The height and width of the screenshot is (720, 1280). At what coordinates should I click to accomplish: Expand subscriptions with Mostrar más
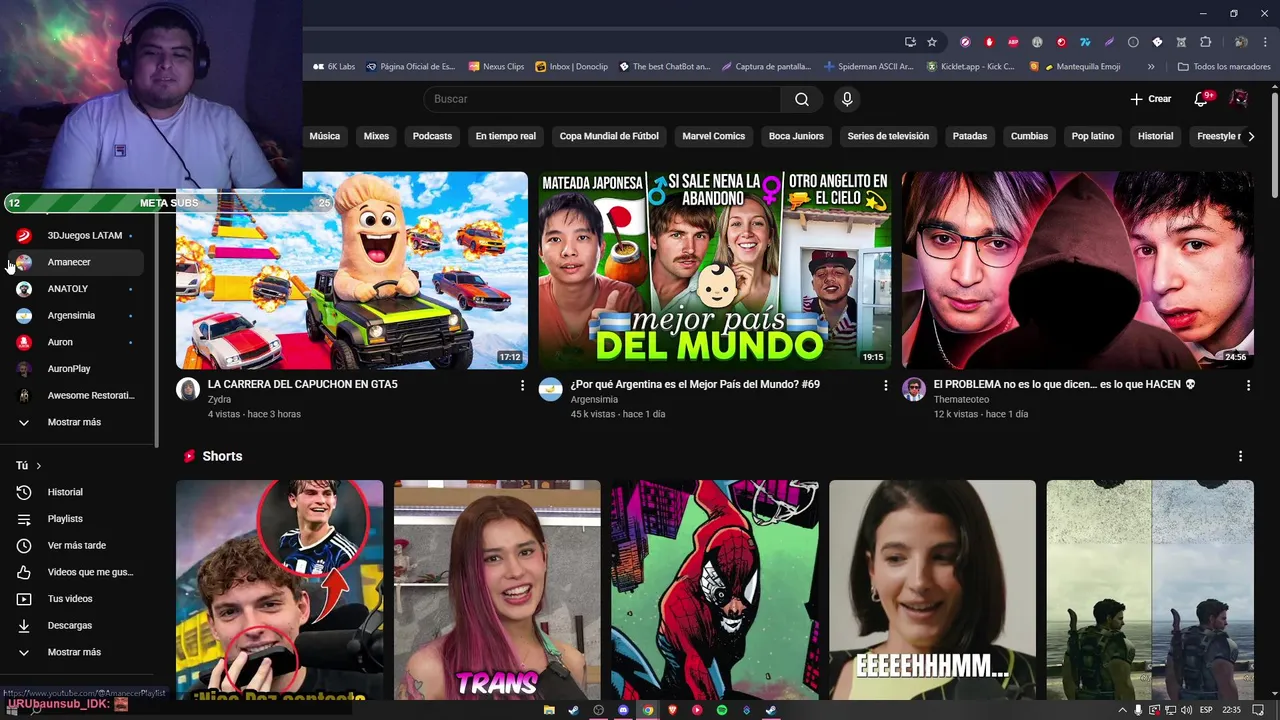pyautogui.click(x=78, y=422)
